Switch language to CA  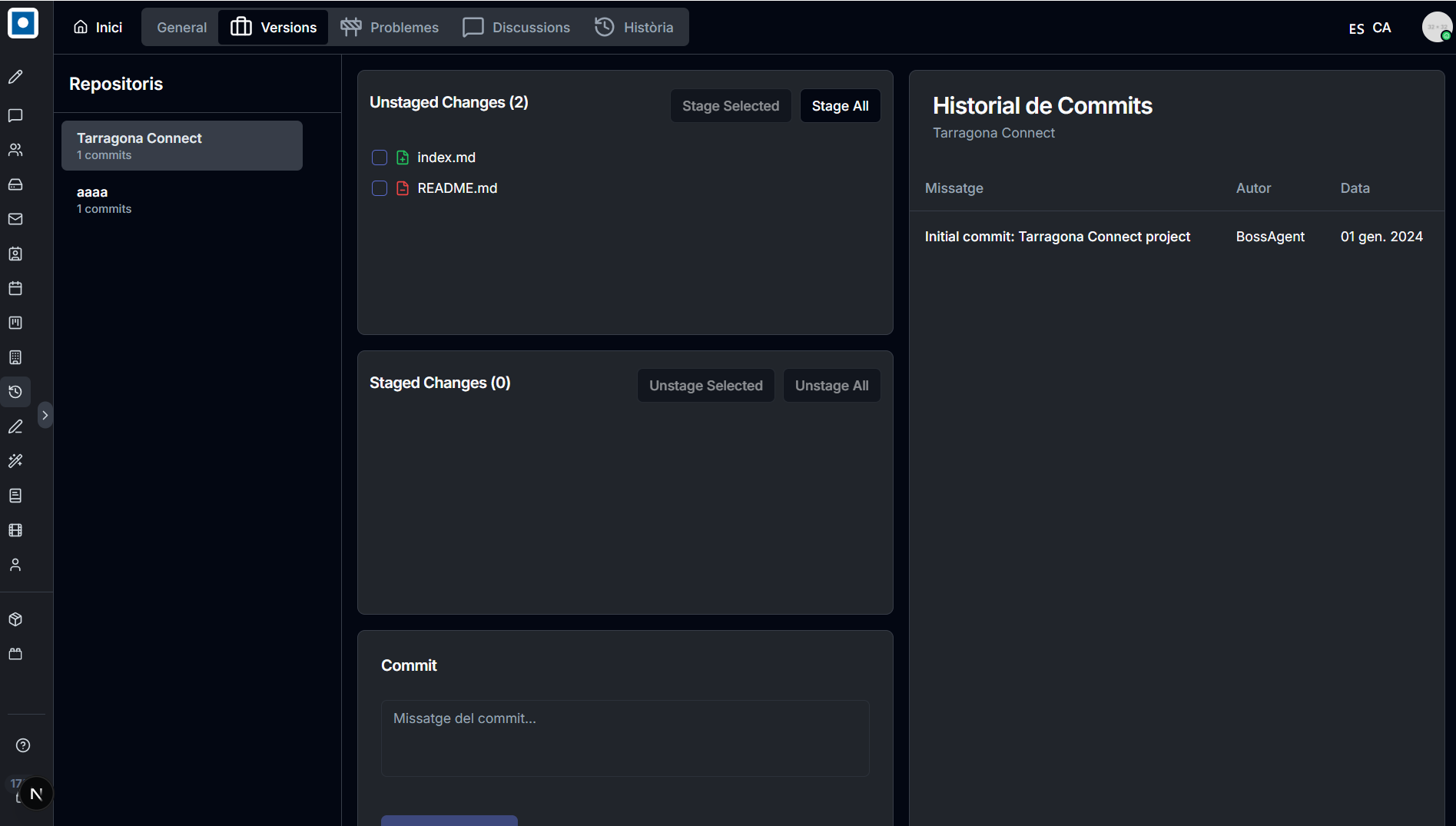pos(1381,28)
